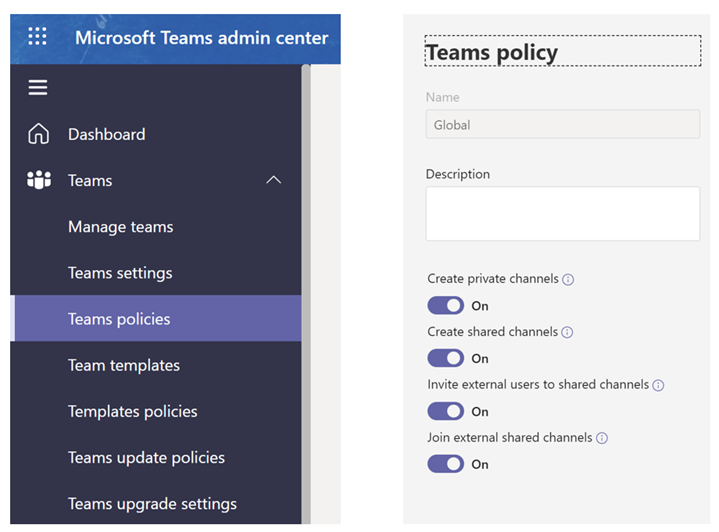
Task: Go to Manage teams
Action: [x=156, y=227]
